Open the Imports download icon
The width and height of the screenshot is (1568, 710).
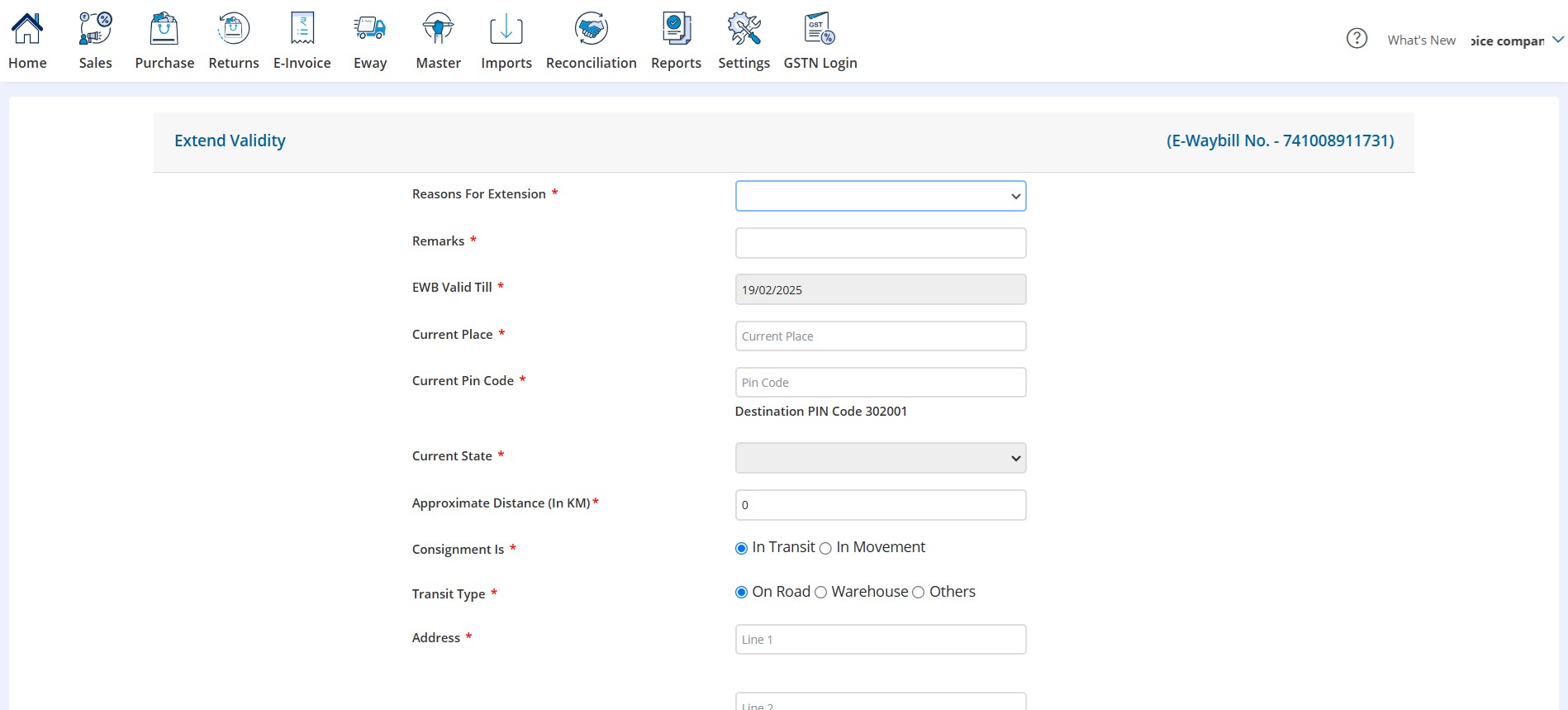point(506,29)
